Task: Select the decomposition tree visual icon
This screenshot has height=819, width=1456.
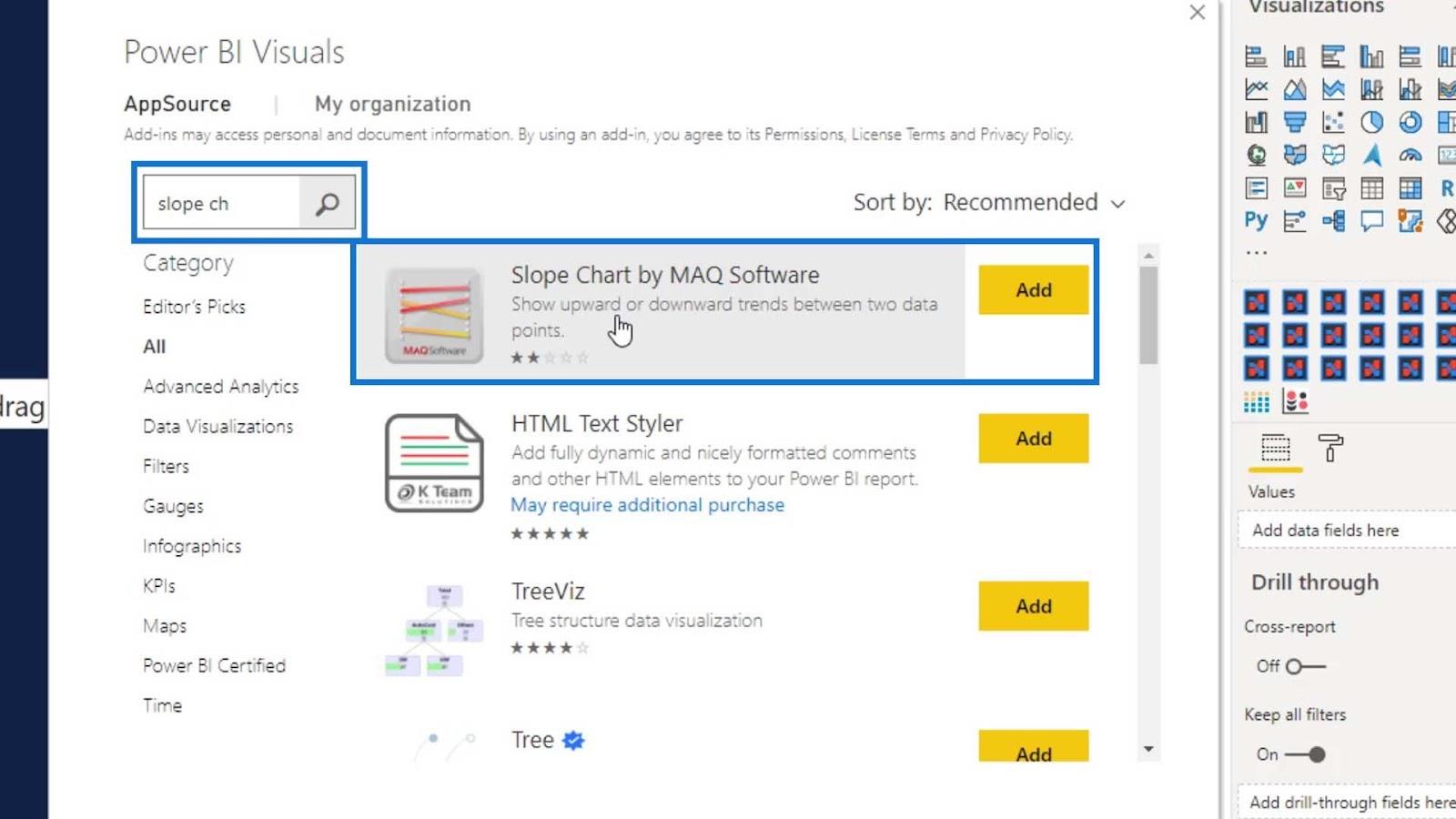Action: pos(1333,220)
